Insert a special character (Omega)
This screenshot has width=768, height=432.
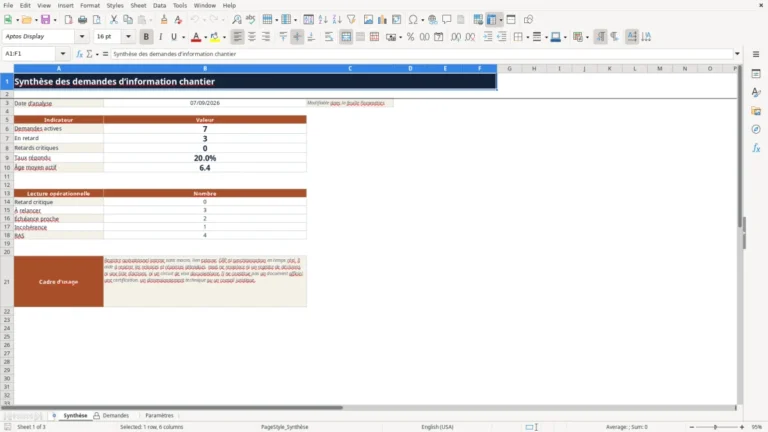(413, 20)
